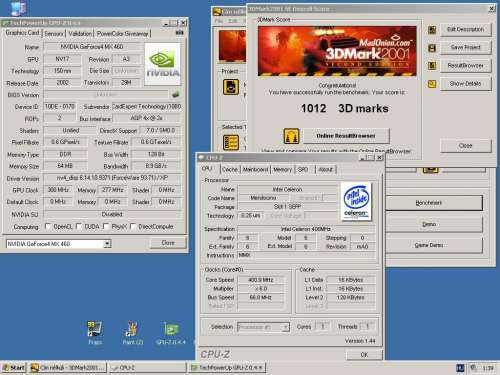Switch to the Memory tab in CPU-Z
Viewport: 500px width, 375px height.
pyautogui.click(x=282, y=170)
